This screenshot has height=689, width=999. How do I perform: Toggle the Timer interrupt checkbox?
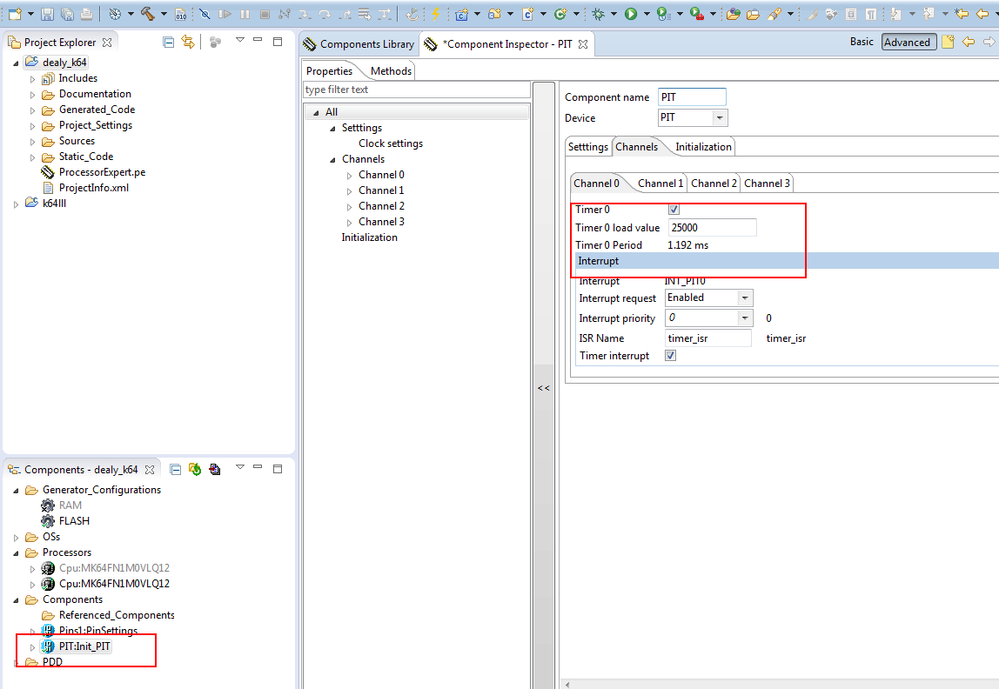click(x=670, y=356)
